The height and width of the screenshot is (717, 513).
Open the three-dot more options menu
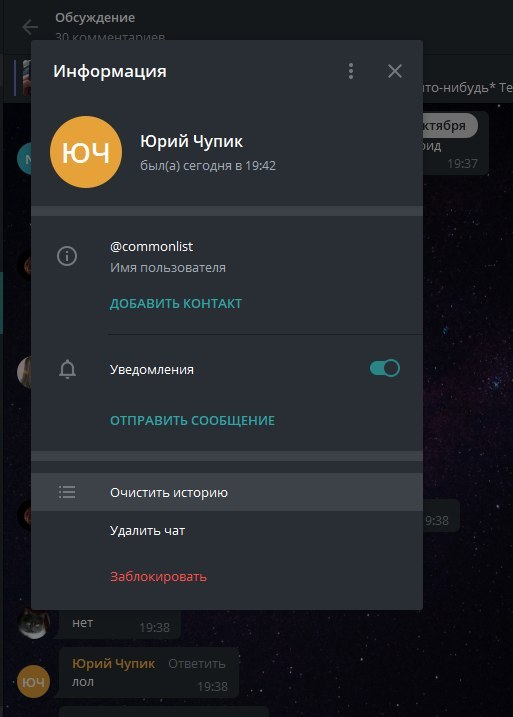click(x=351, y=71)
